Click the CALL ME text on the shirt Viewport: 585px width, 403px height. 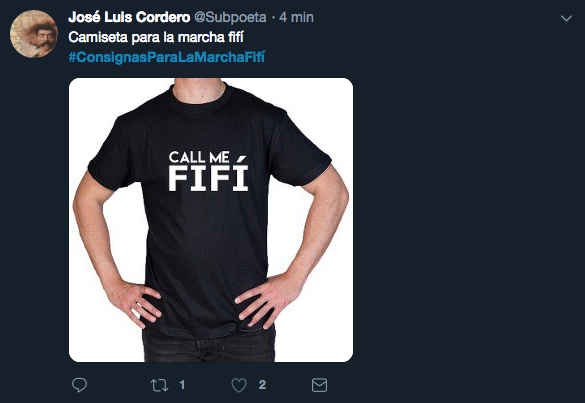coord(199,157)
